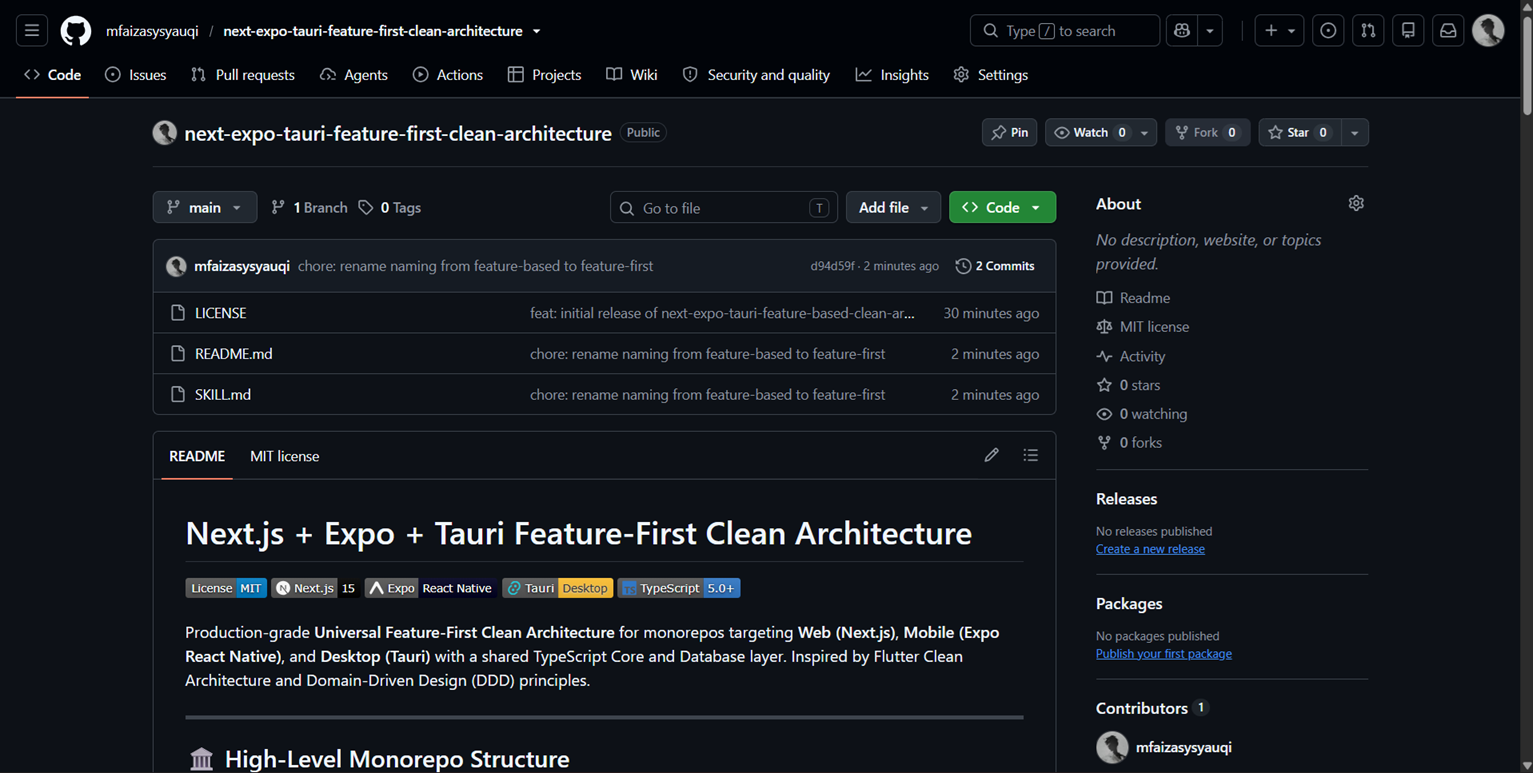Image resolution: width=1533 pixels, height=773 pixels.
Task: Expand the create new plus dropdown
Action: click(1280, 31)
